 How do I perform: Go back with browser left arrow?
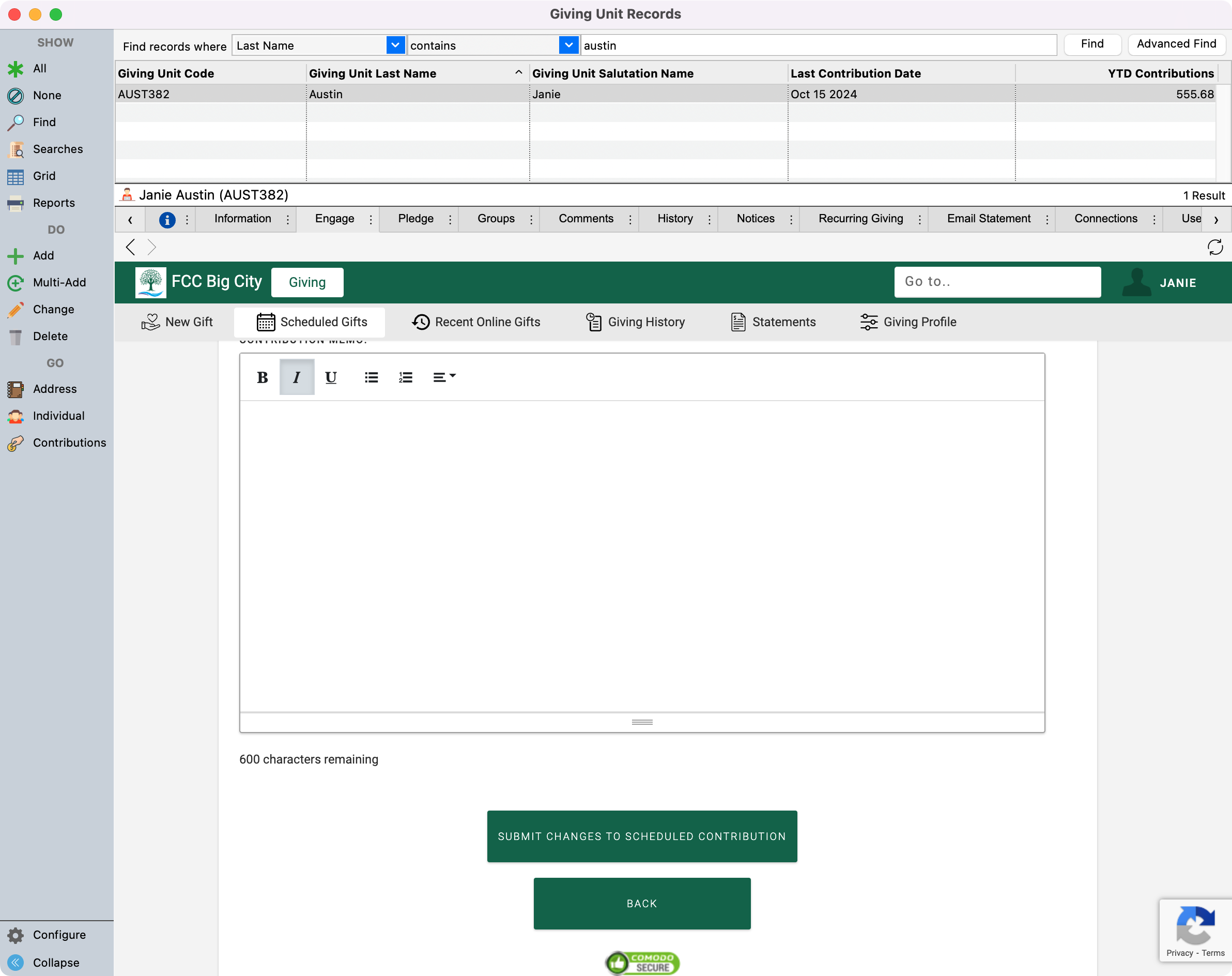point(131,247)
